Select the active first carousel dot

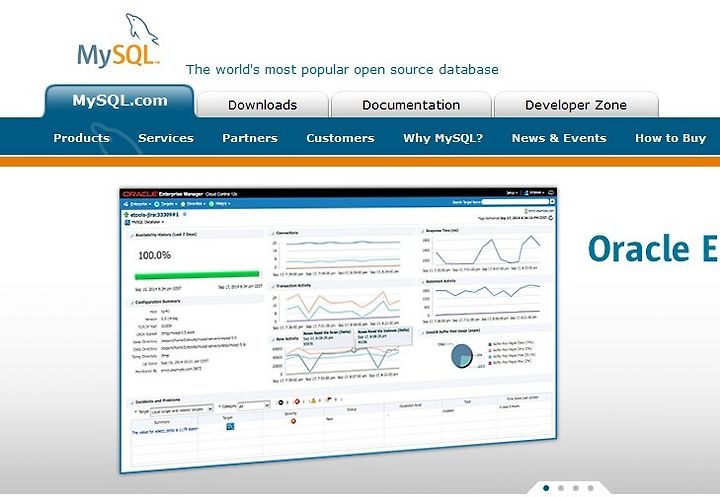[546, 488]
